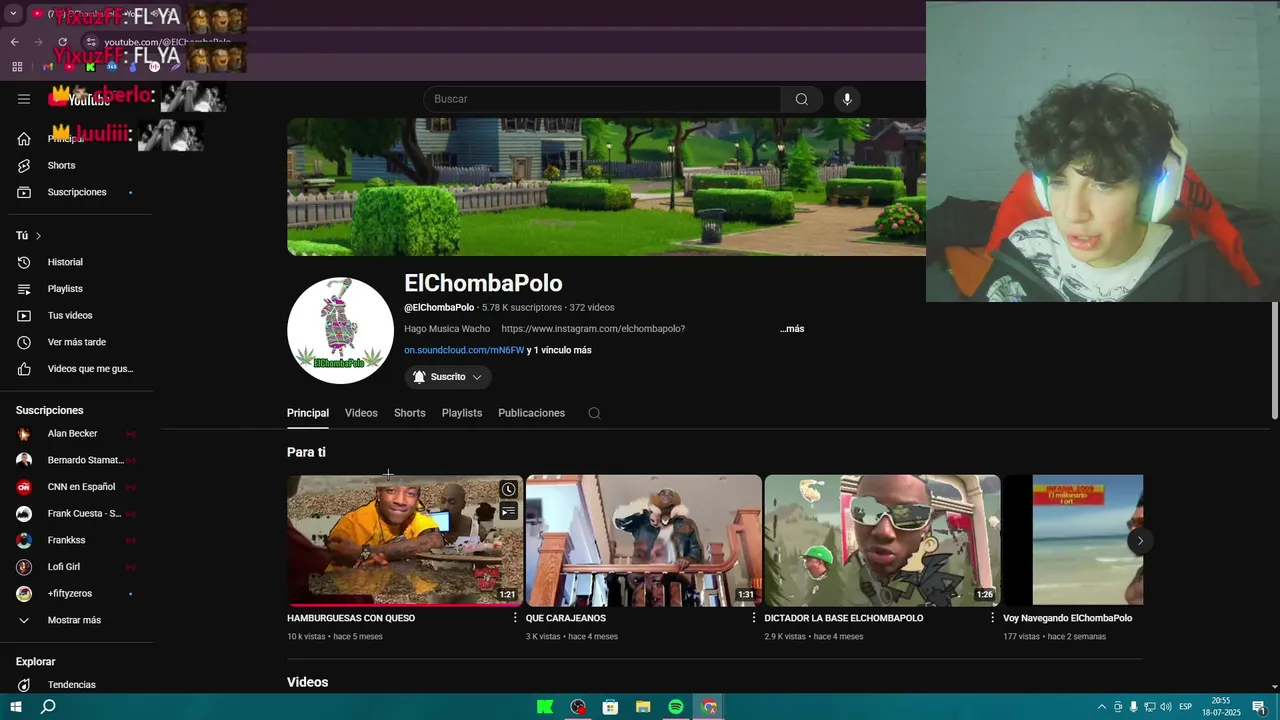Switch to the channel Shorts tab
Image resolution: width=1280 pixels, height=720 pixels.
pyautogui.click(x=410, y=413)
